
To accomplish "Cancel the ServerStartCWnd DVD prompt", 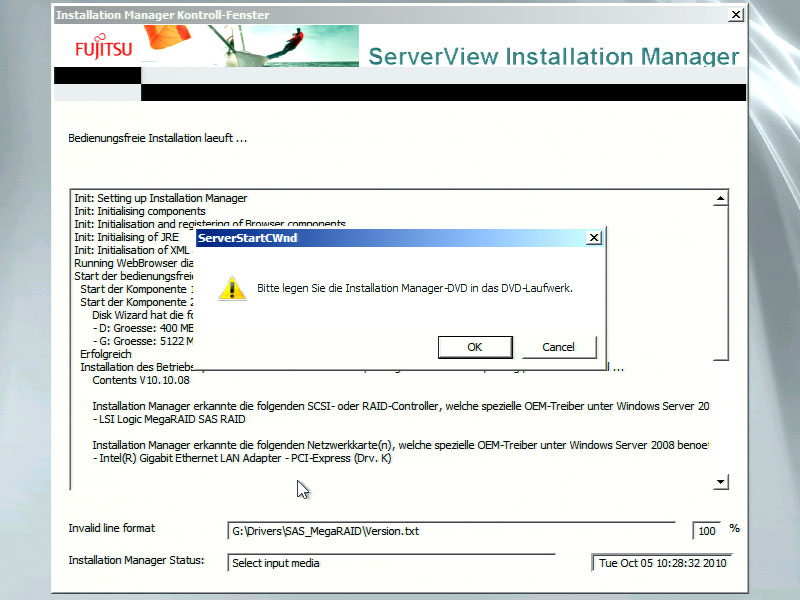I will 558,347.
